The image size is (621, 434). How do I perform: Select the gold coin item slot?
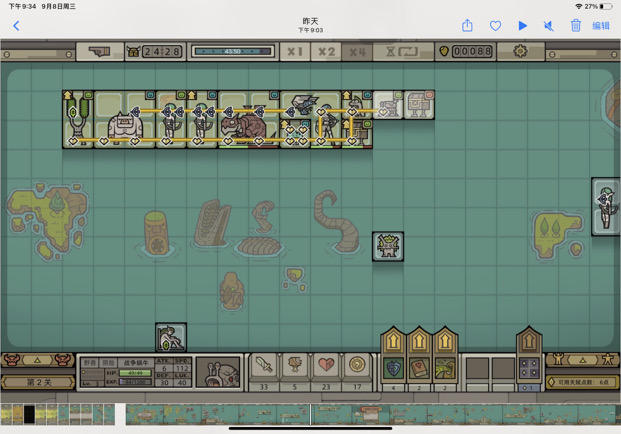(357, 365)
